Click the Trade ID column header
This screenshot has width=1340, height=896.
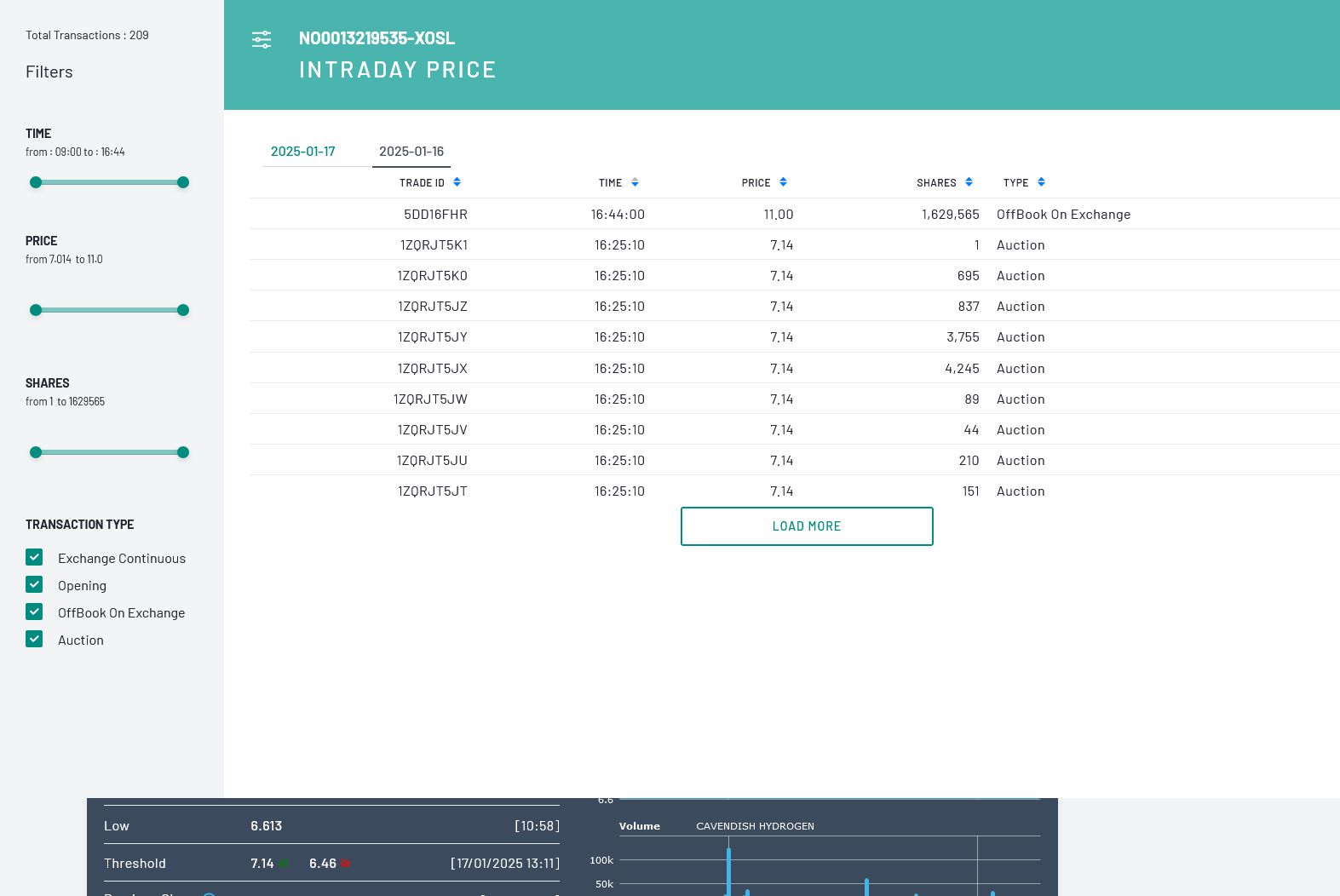[x=422, y=183]
